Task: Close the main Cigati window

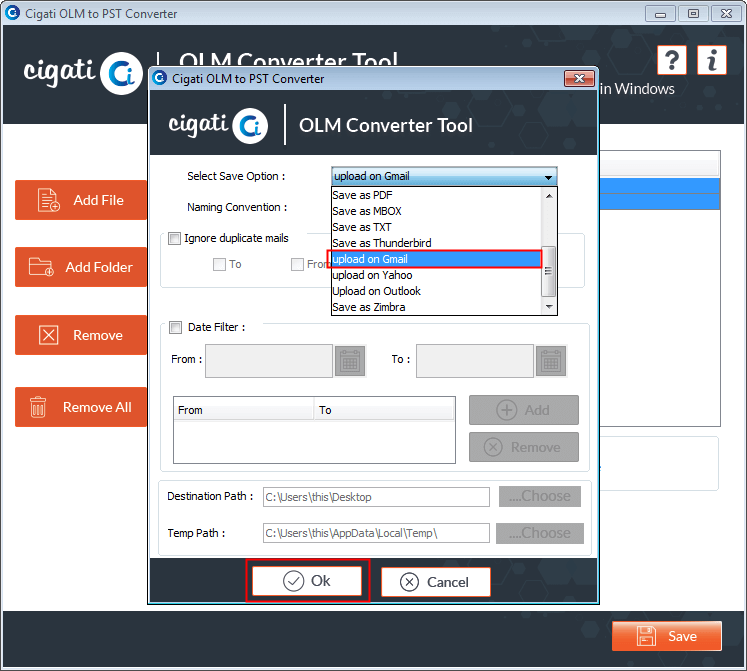Action: pos(726,14)
